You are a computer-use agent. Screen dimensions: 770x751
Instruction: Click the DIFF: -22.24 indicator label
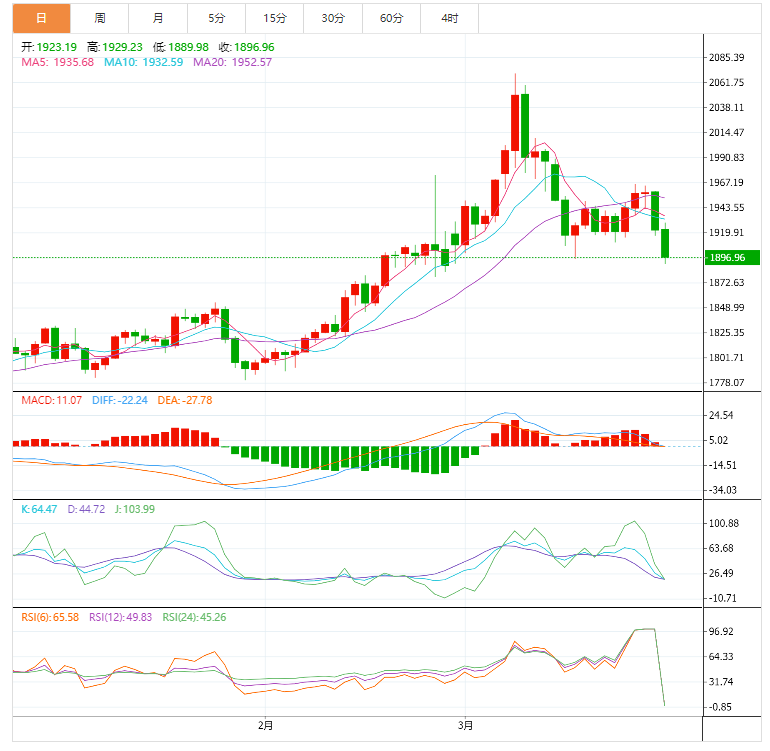pyautogui.click(x=120, y=400)
